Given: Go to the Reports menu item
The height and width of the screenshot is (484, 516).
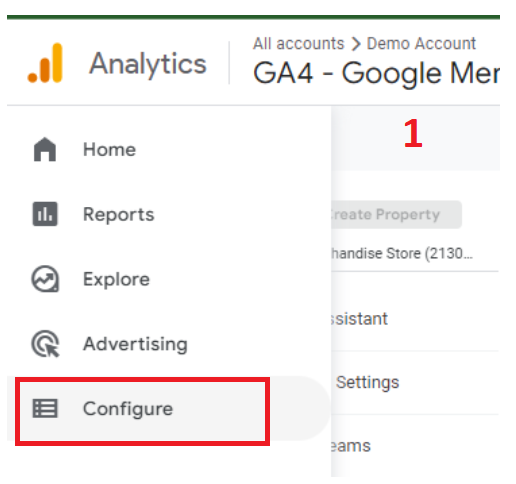Looking at the screenshot, I should [119, 214].
